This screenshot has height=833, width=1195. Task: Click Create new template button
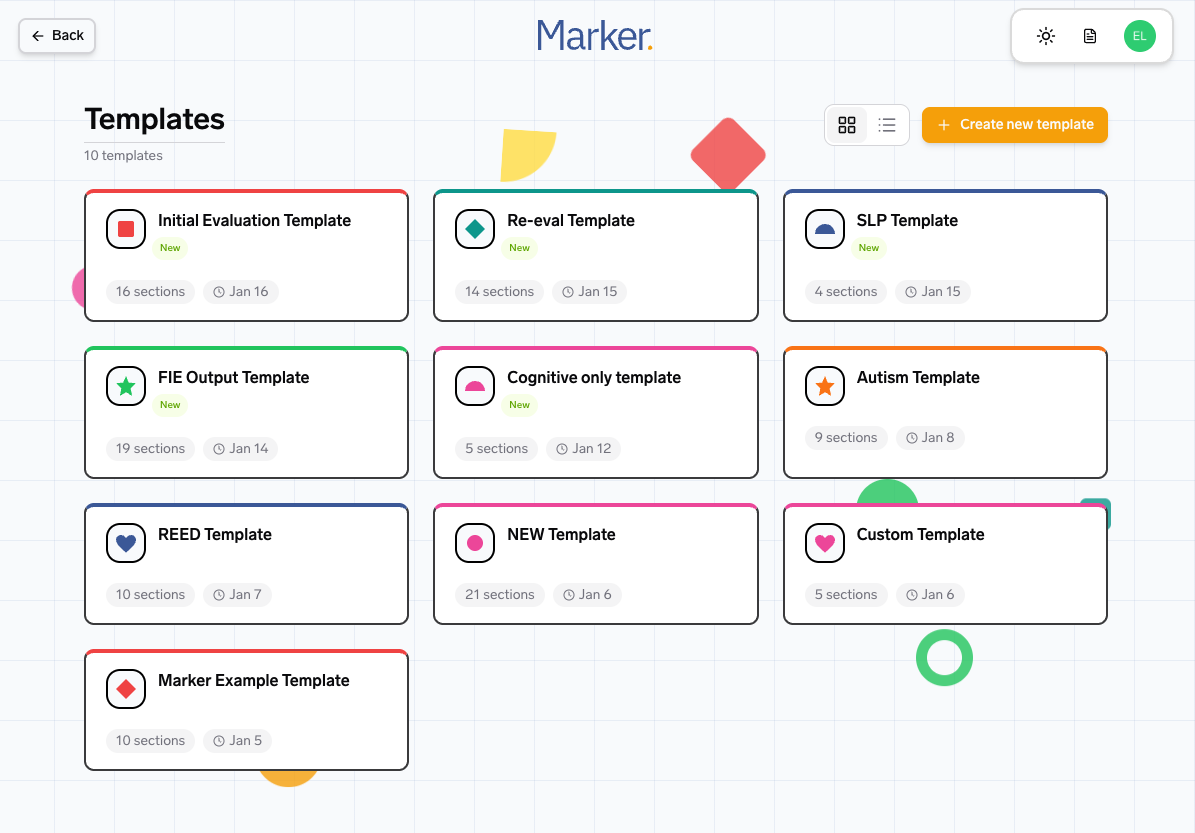point(1014,125)
